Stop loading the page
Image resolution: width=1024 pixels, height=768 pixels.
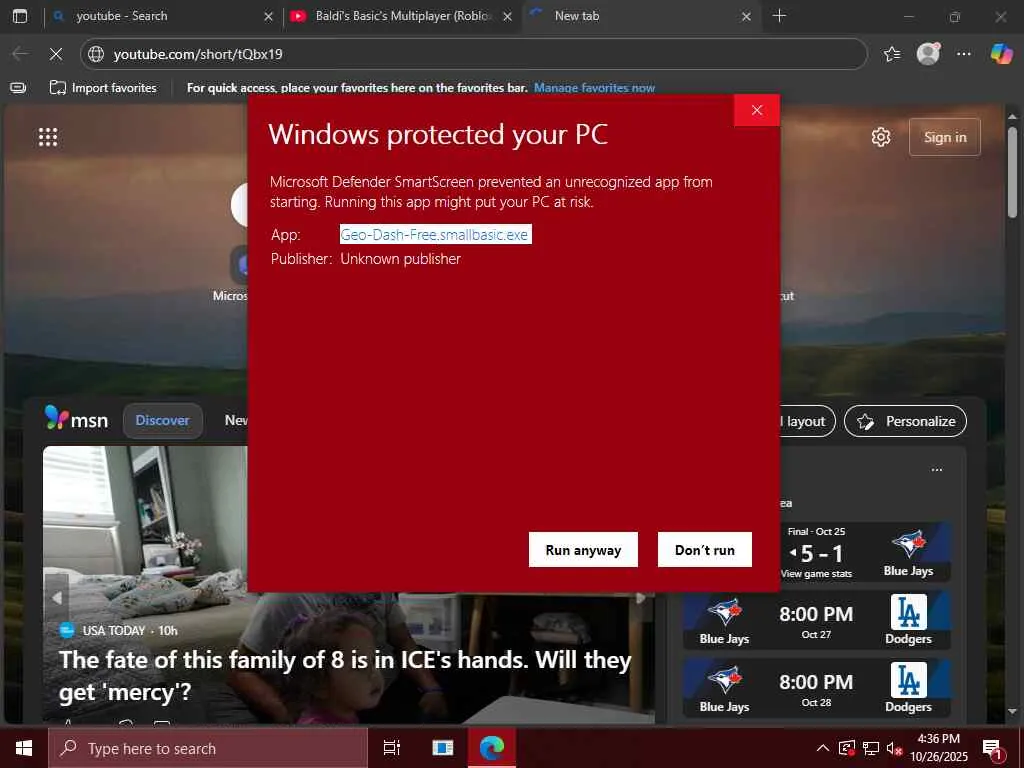coord(56,54)
